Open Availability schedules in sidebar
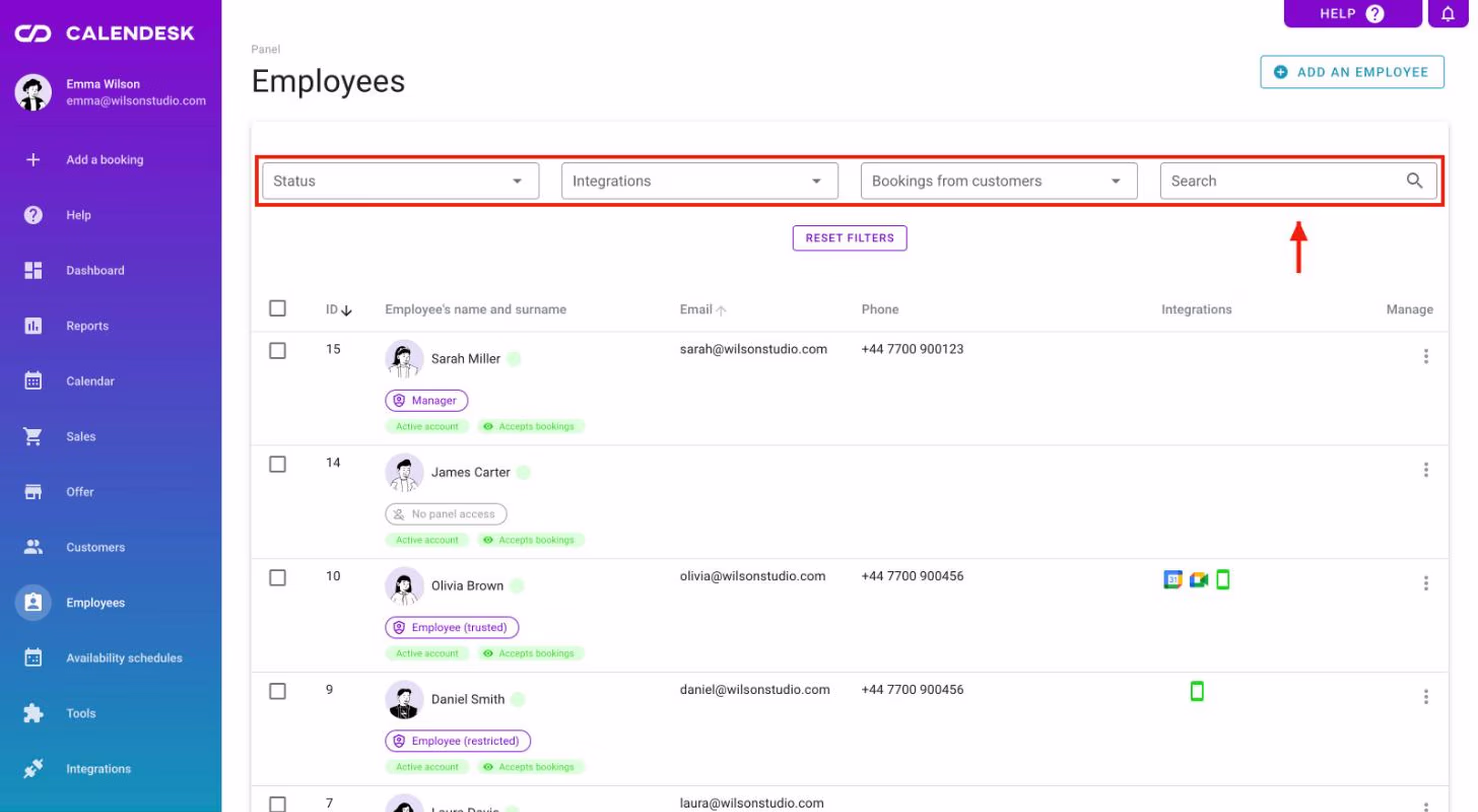Image resolution: width=1478 pixels, height=812 pixels. [x=124, y=658]
